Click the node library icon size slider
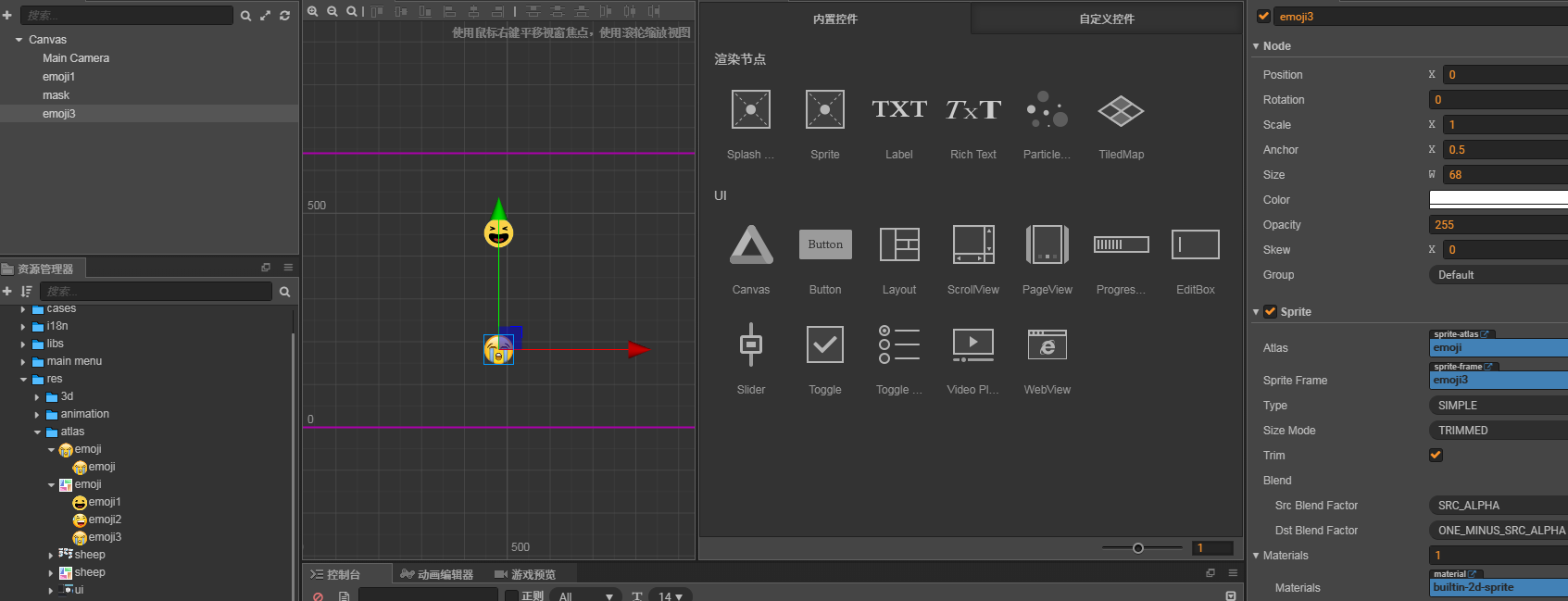Viewport: 1568px width, 601px height. (1142, 548)
